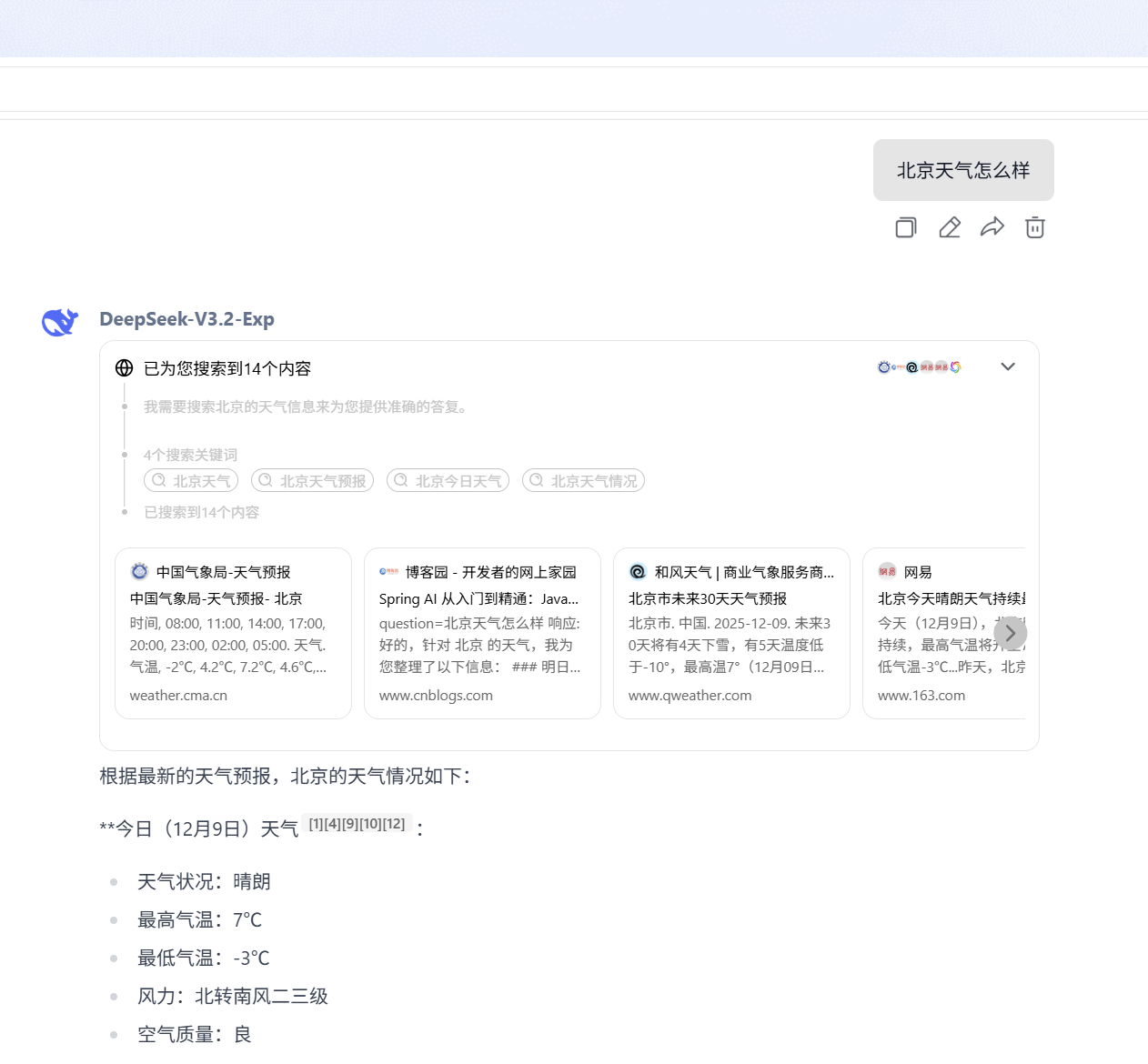Click the 北京天气怎么样 user message bubble
The image size is (1148, 1064).
tap(963, 170)
